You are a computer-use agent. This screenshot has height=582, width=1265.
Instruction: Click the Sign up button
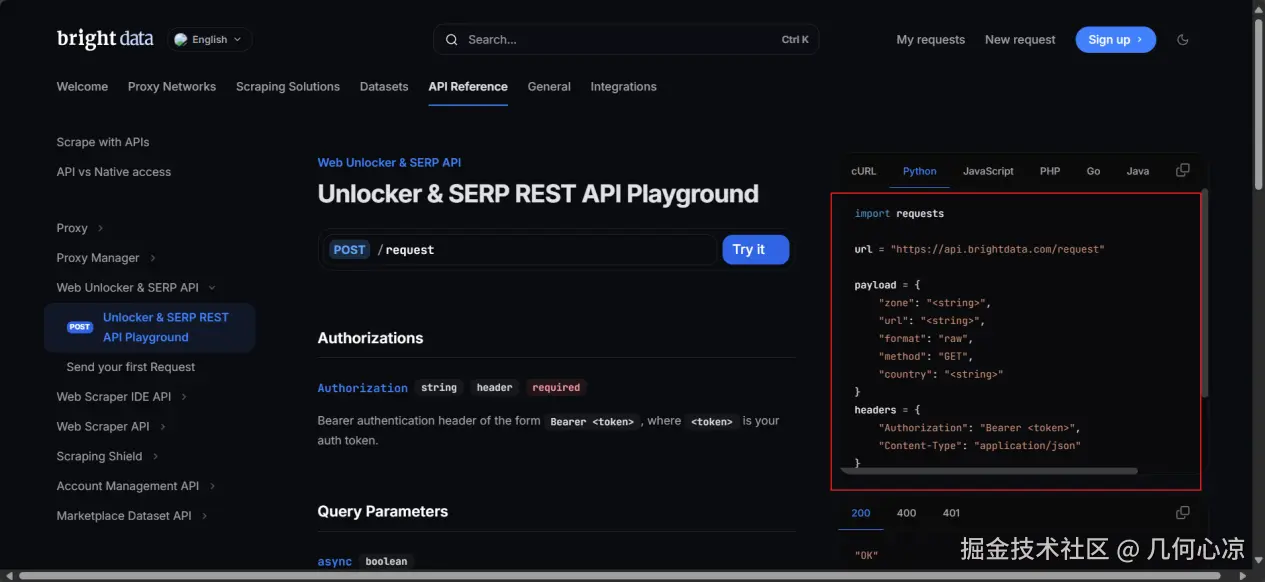coord(1115,40)
